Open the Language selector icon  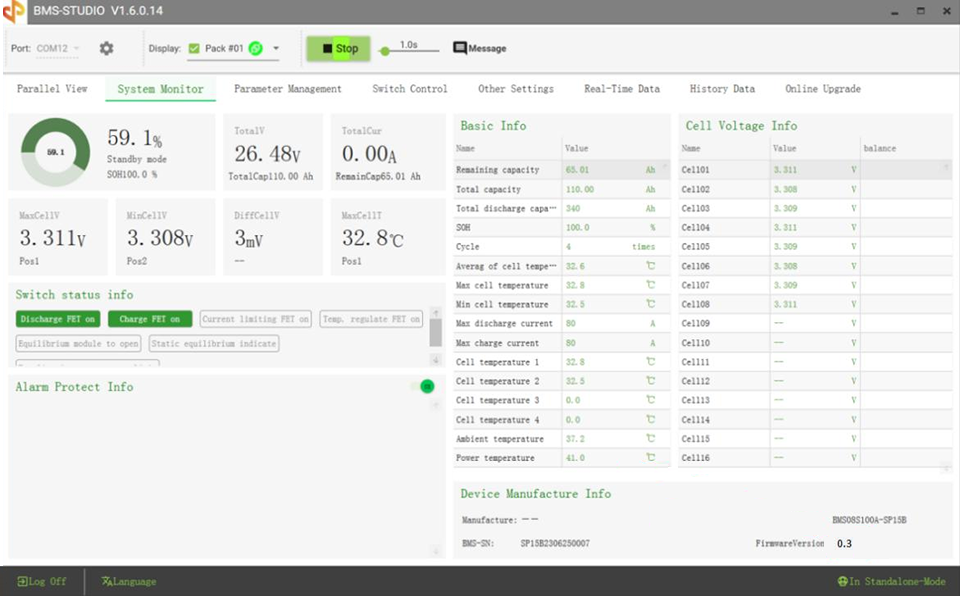coord(106,581)
